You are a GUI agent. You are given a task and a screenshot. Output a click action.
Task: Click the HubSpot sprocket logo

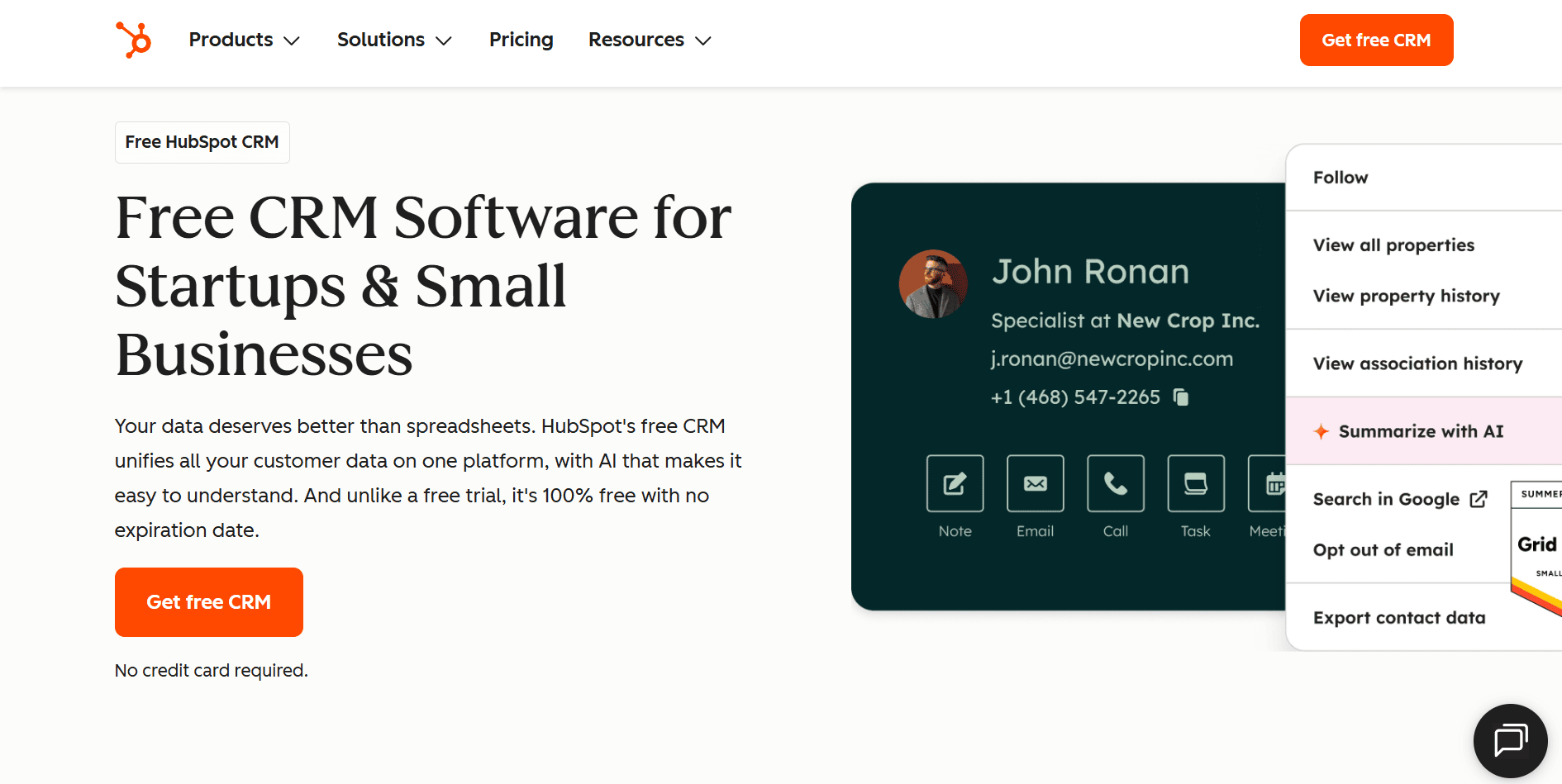pyautogui.click(x=134, y=40)
